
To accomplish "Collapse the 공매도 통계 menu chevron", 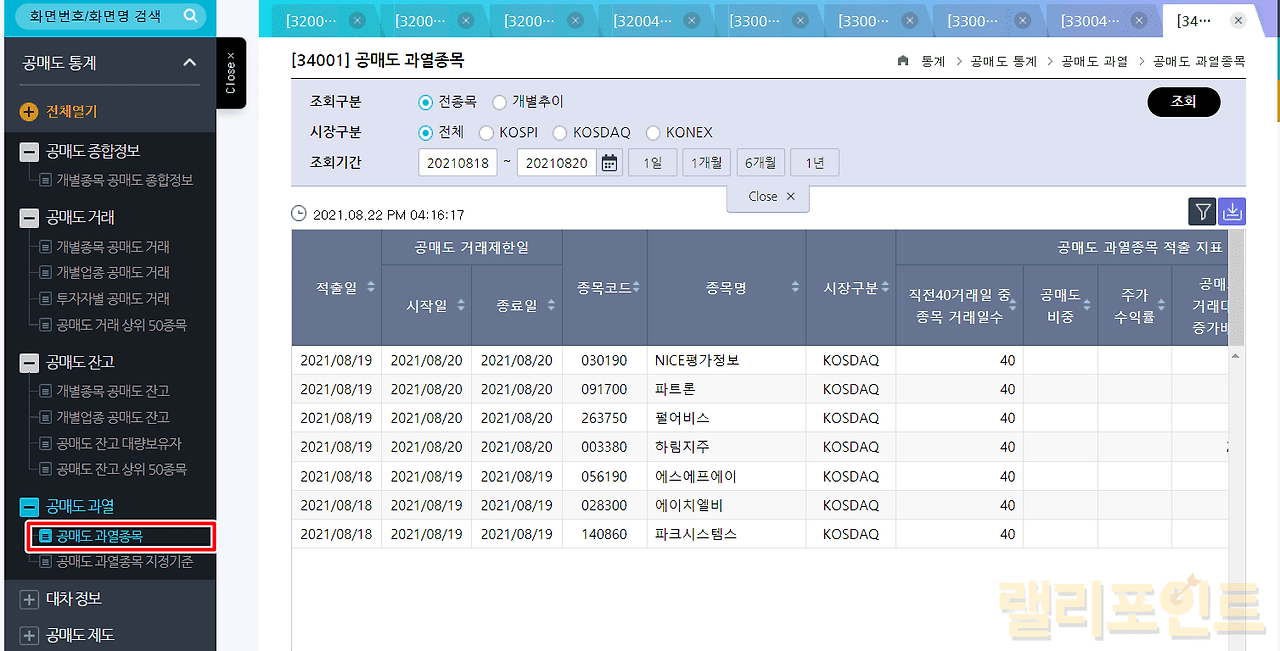I will pyautogui.click(x=190, y=63).
